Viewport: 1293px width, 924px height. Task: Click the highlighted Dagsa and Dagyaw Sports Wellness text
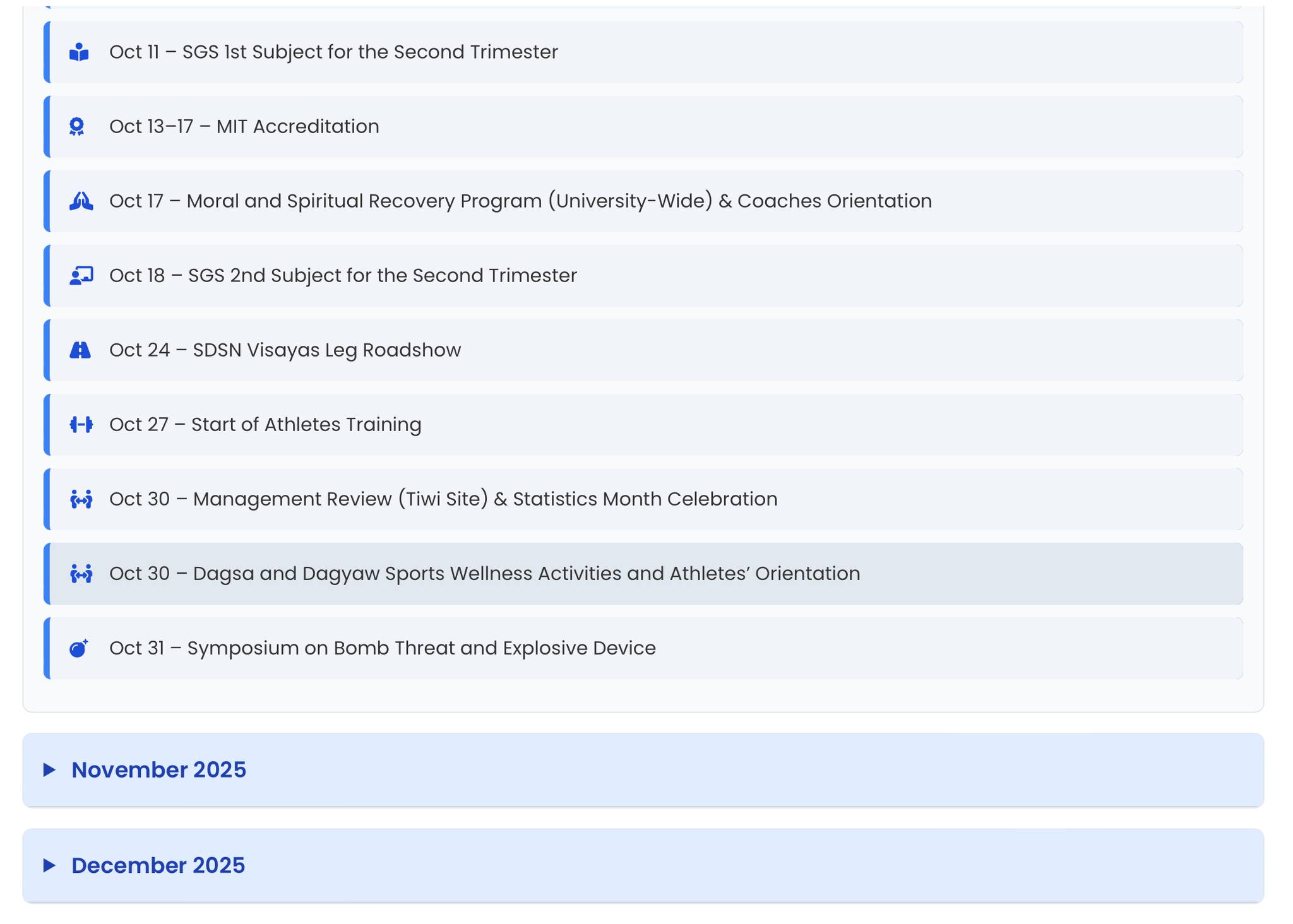pyautogui.click(x=484, y=573)
